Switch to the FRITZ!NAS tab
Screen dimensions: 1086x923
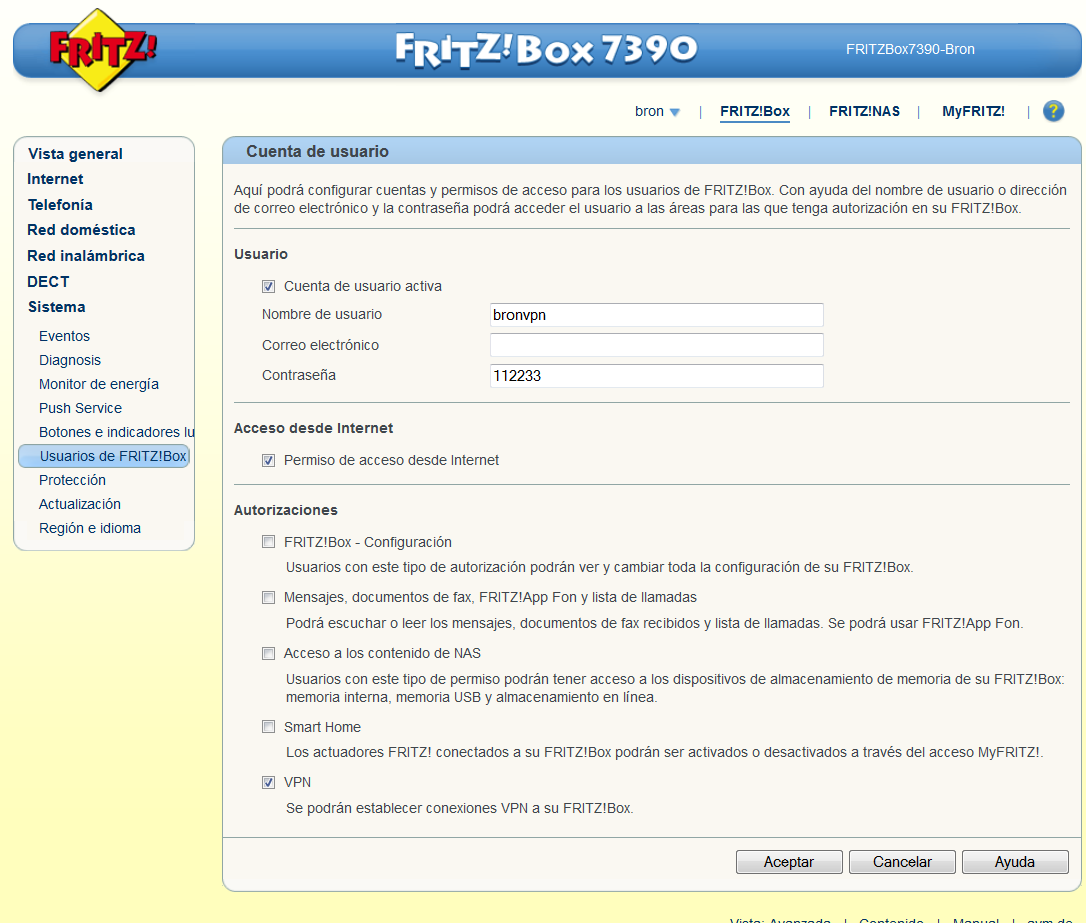(x=864, y=111)
